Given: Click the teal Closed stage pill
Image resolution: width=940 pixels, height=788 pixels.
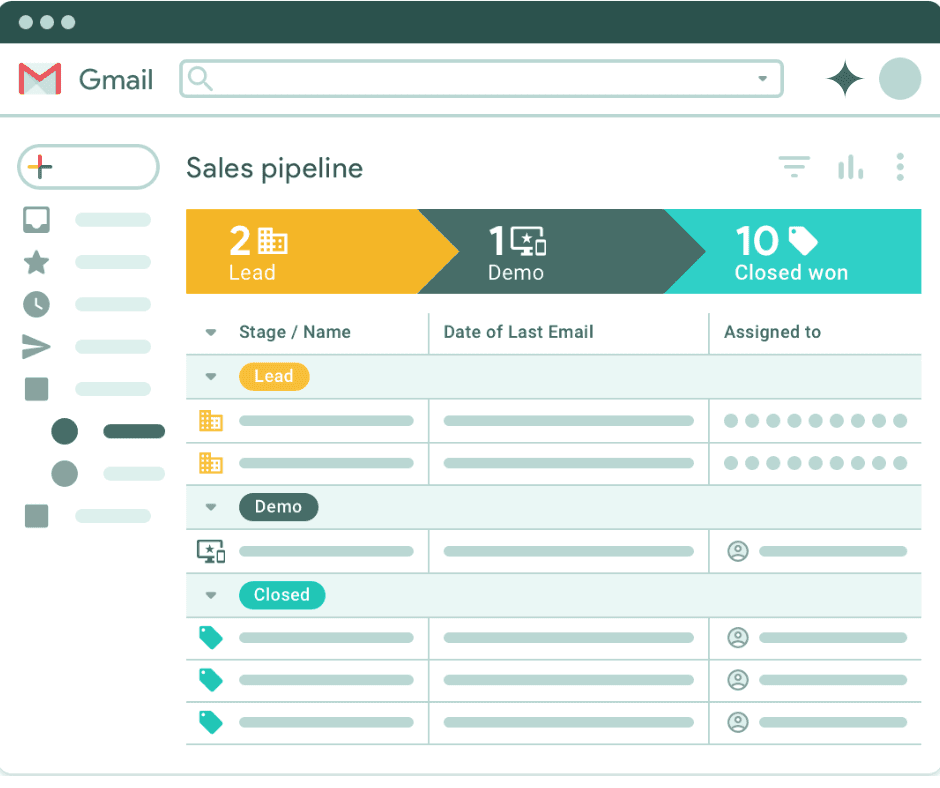Looking at the screenshot, I should [x=282, y=595].
